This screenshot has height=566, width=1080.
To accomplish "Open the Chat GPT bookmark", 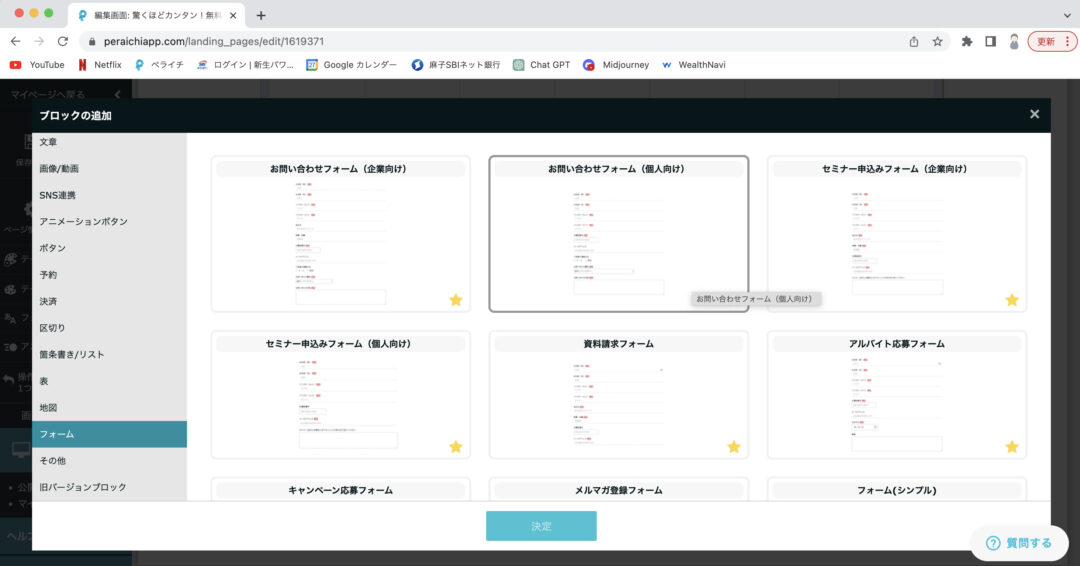I will coord(541,65).
